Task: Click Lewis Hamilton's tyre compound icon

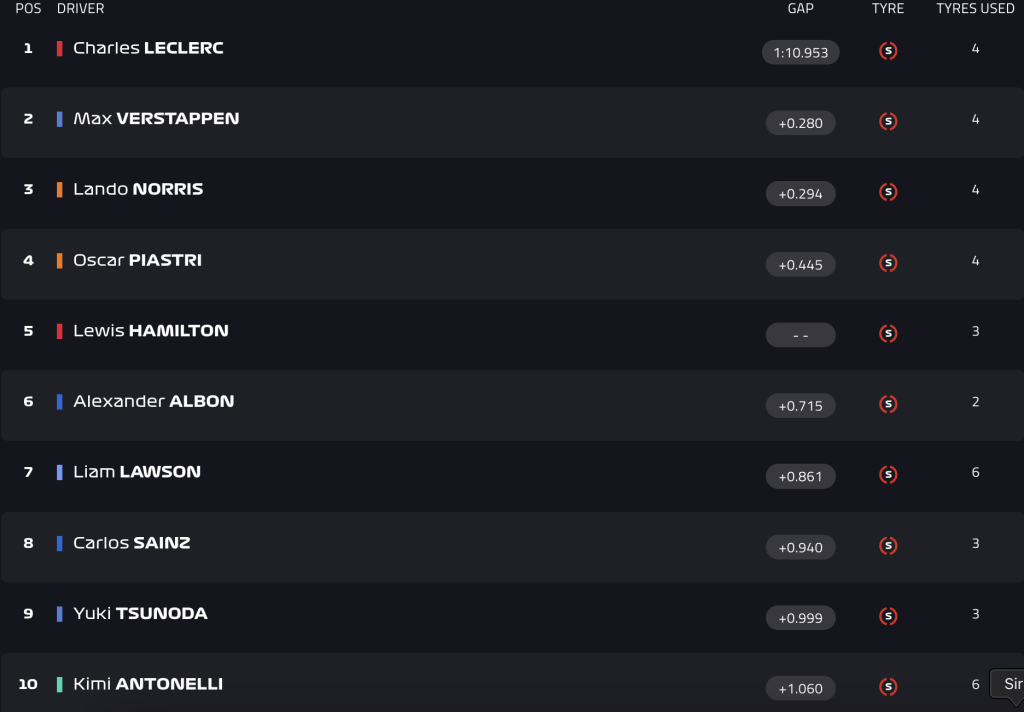Action: click(x=888, y=333)
